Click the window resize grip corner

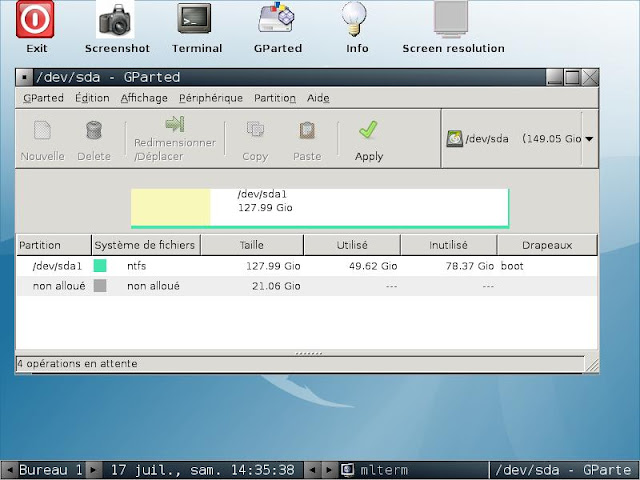(x=592, y=364)
